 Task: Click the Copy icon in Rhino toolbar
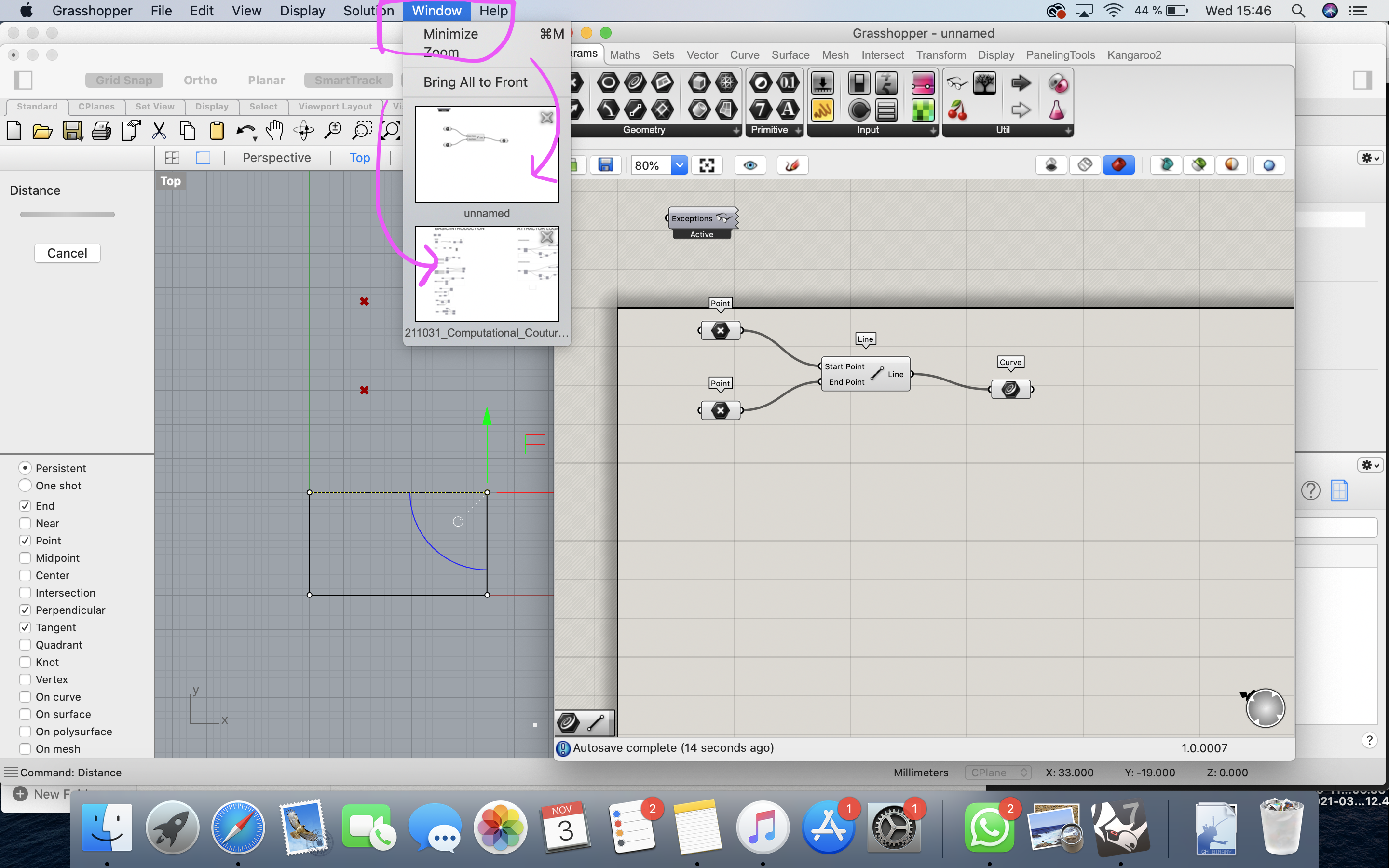coord(188,130)
